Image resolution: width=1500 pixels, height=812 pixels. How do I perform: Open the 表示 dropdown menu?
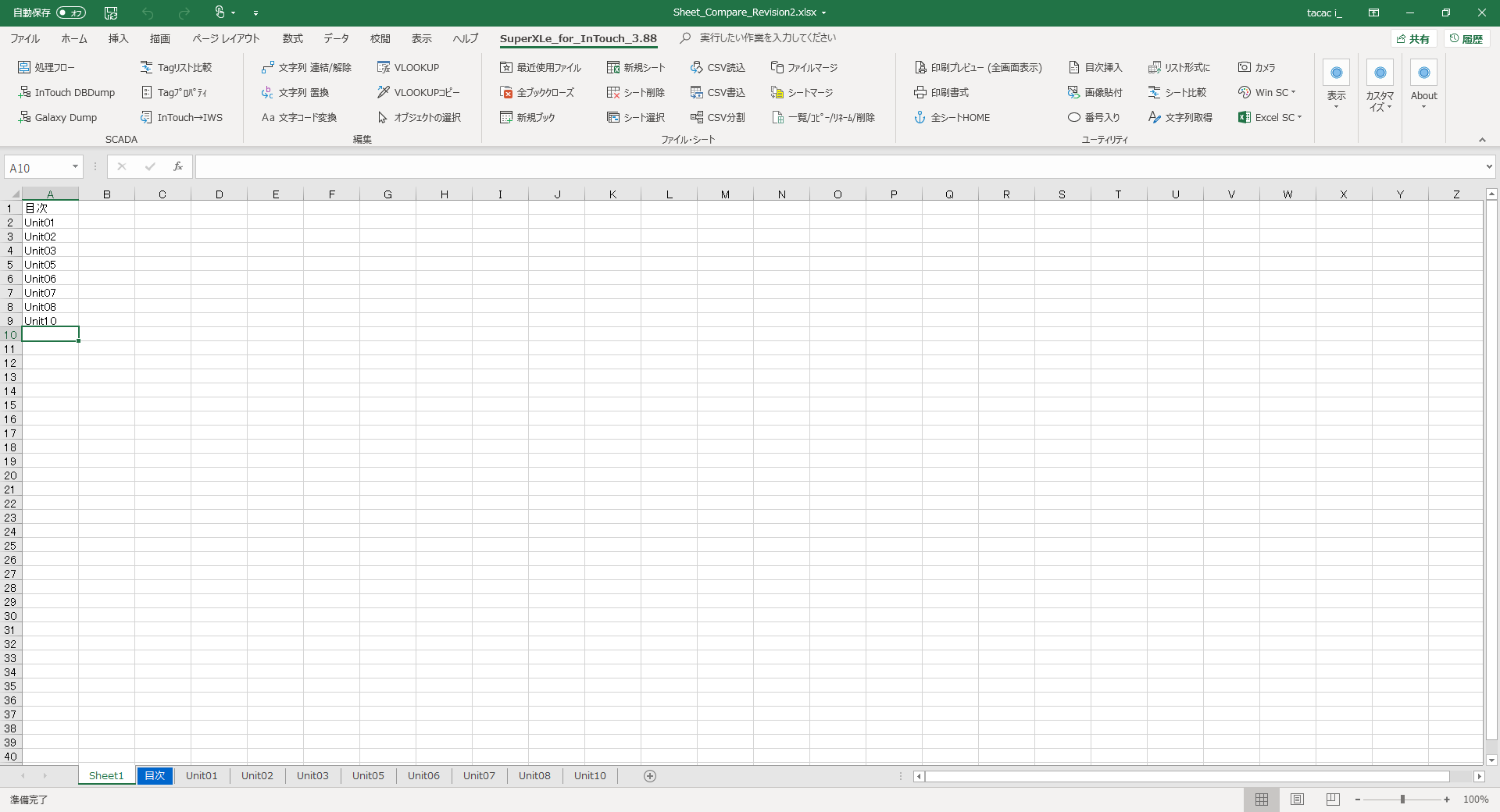(1336, 84)
